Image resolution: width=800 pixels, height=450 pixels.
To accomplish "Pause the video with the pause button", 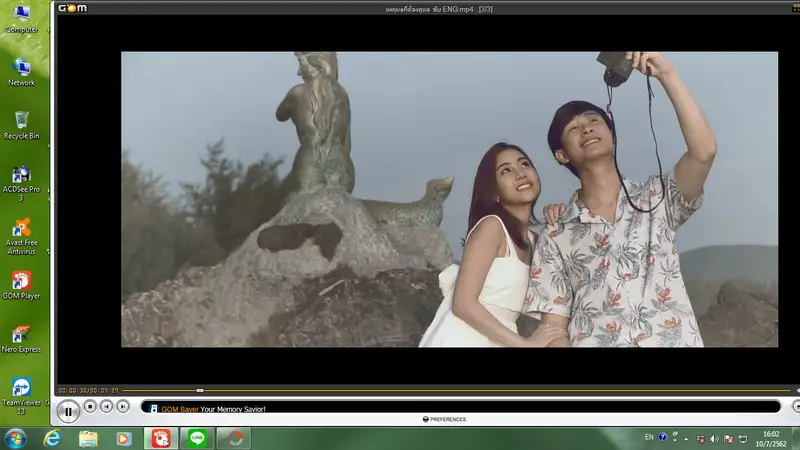I will coord(68,411).
